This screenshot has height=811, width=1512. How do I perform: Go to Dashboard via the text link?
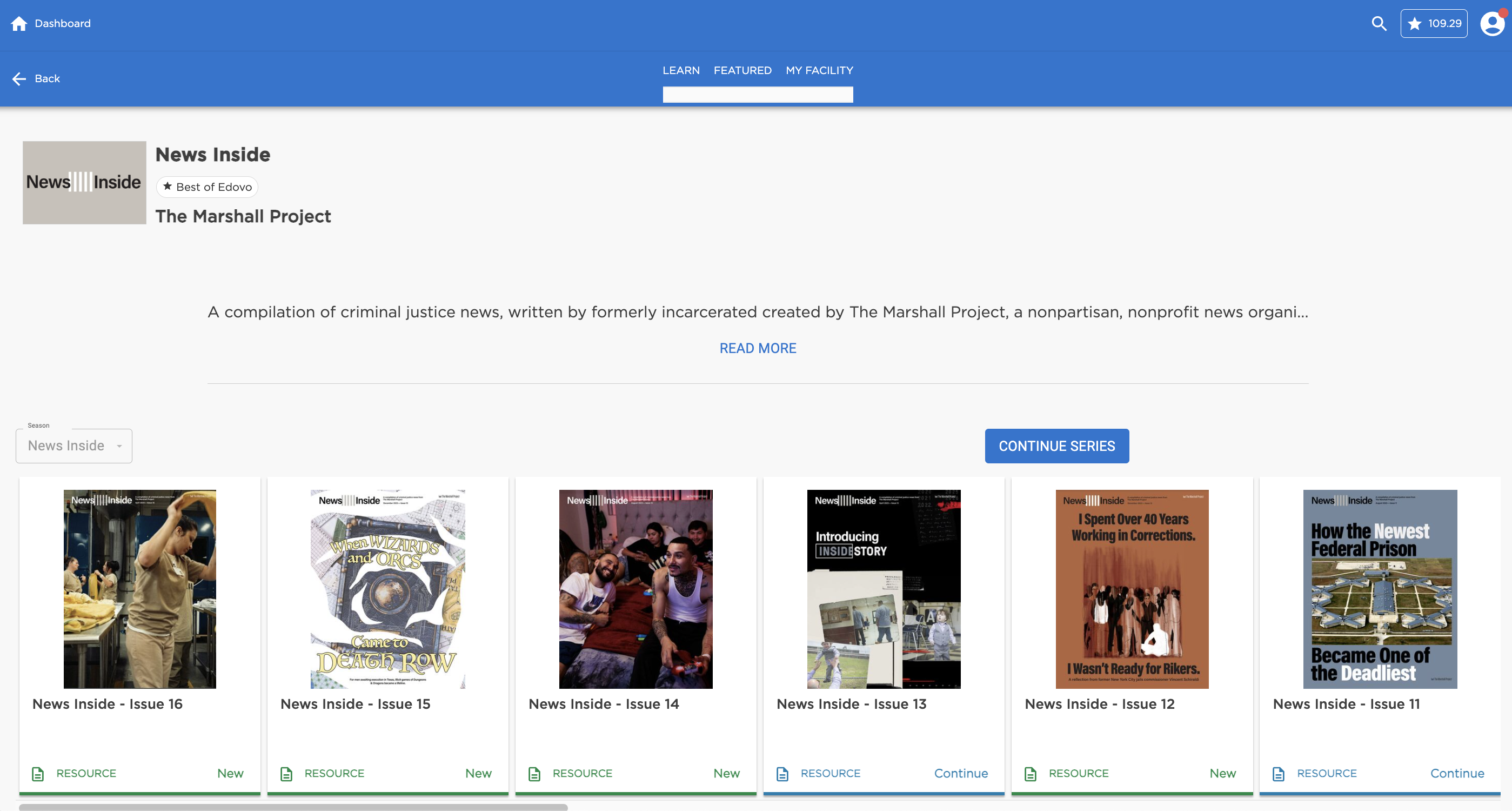tap(63, 23)
